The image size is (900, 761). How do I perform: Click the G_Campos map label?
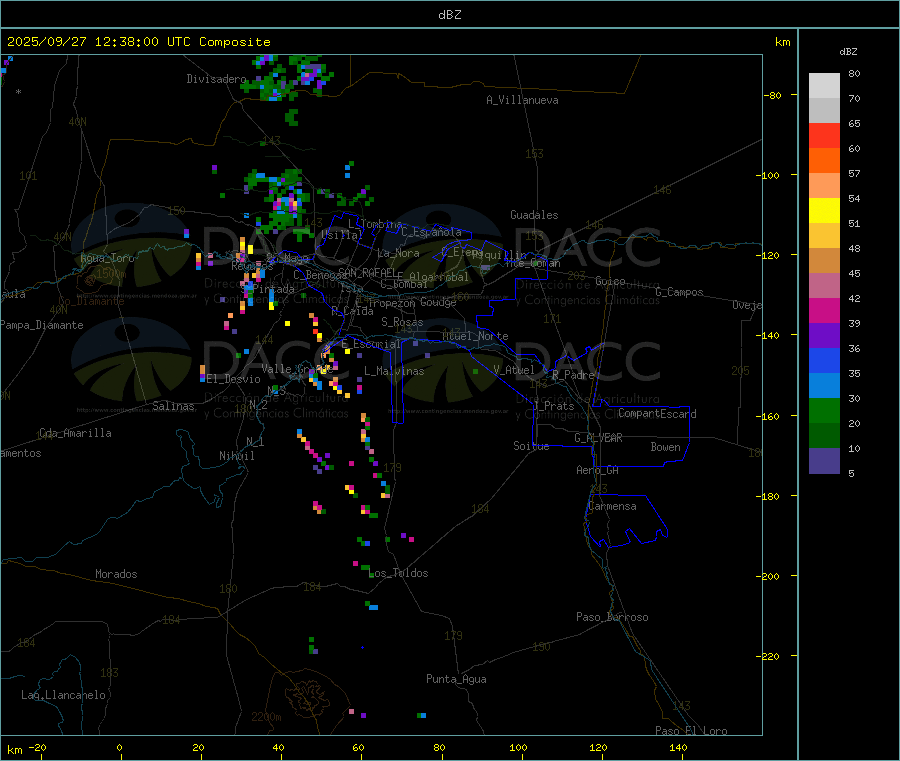pyautogui.click(x=680, y=292)
